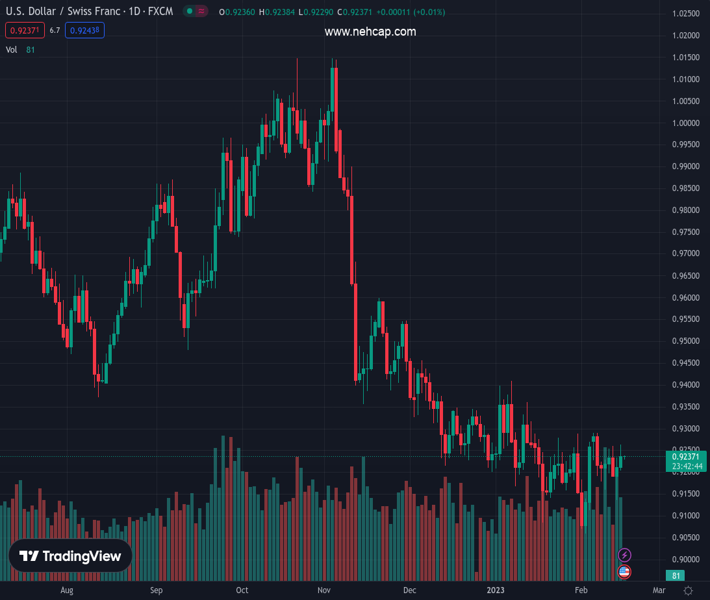Click the TradingView logo badge
The height and width of the screenshot is (600, 710).
coord(70,557)
